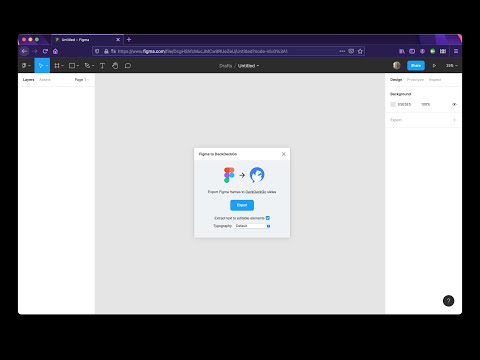Select the Hand tool

pyautogui.click(x=115, y=66)
